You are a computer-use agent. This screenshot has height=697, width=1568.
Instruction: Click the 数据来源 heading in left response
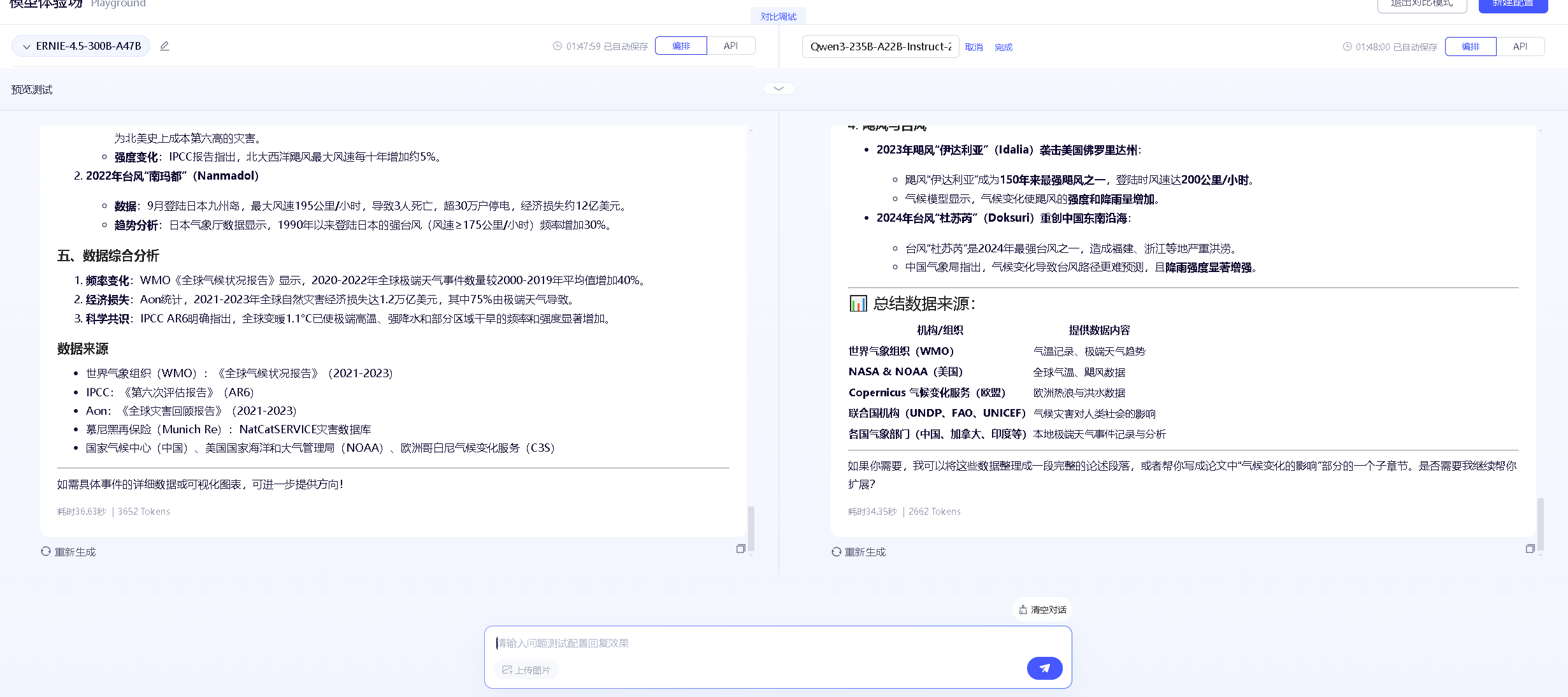point(83,348)
